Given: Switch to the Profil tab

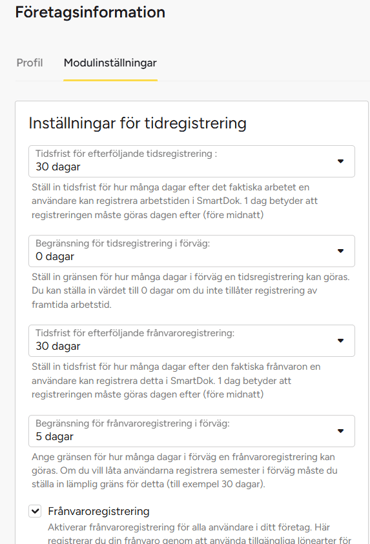Looking at the screenshot, I should pyautogui.click(x=30, y=63).
